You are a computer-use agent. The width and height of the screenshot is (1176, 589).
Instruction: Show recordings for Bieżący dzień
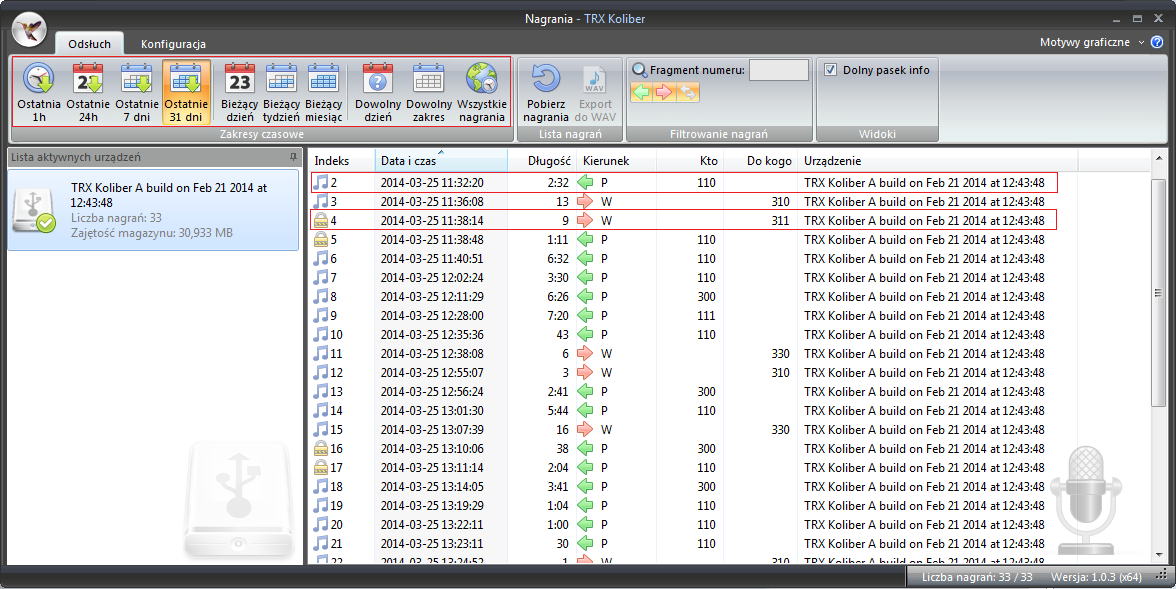(x=239, y=92)
